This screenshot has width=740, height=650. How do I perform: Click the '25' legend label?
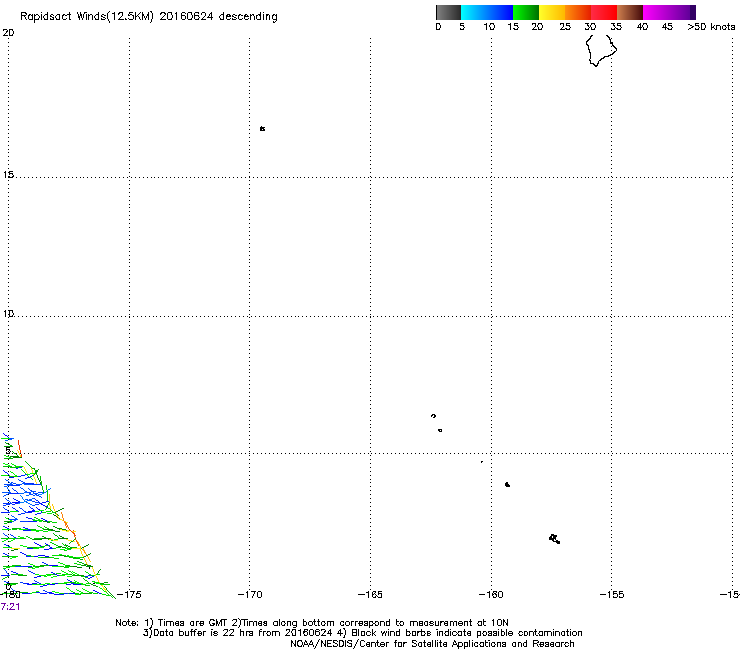pos(565,27)
